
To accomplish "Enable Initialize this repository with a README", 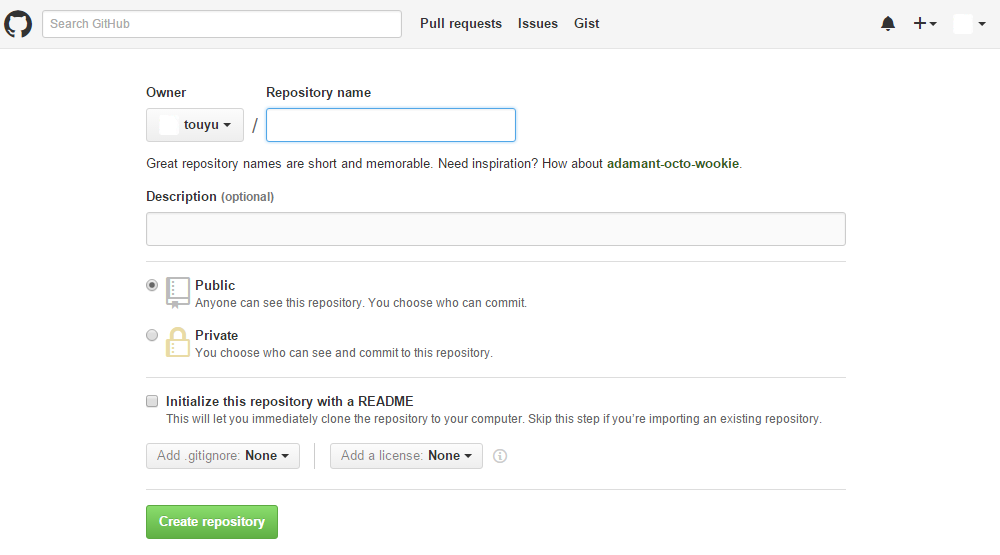I will point(152,401).
